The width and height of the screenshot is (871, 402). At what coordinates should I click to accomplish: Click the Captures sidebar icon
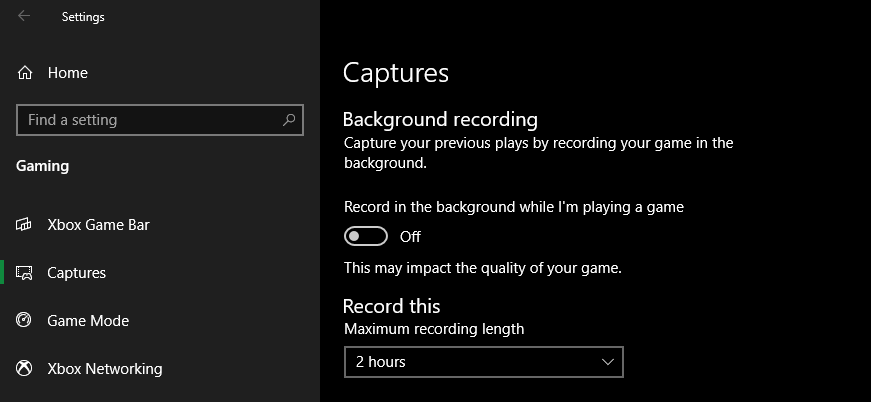click(25, 273)
